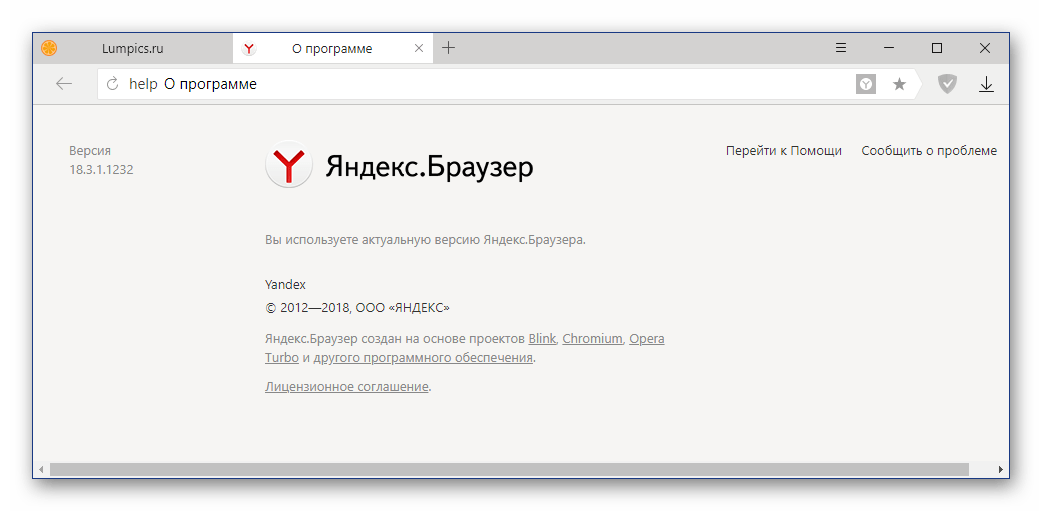The image size is (1042, 511).
Task: Click the Вы используете актуальную версию text
Action: click(425, 240)
